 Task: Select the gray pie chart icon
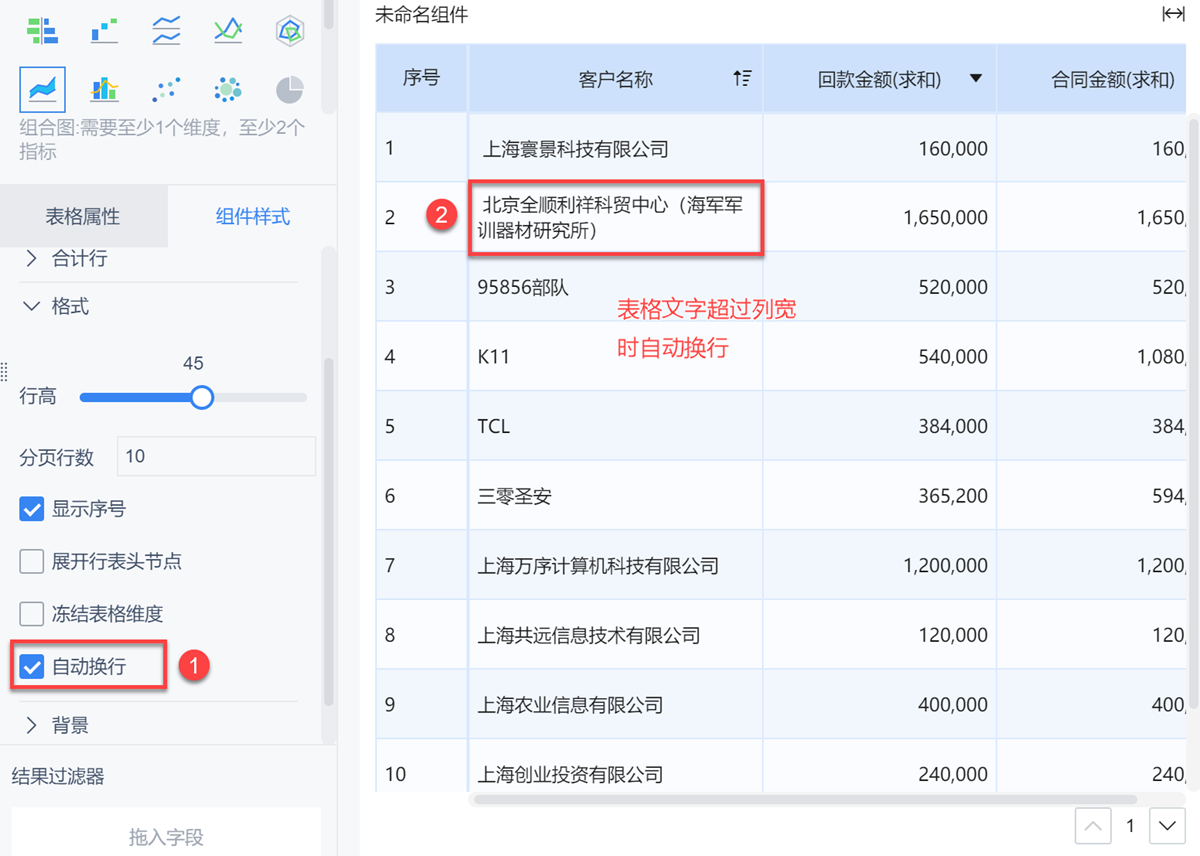coord(290,90)
